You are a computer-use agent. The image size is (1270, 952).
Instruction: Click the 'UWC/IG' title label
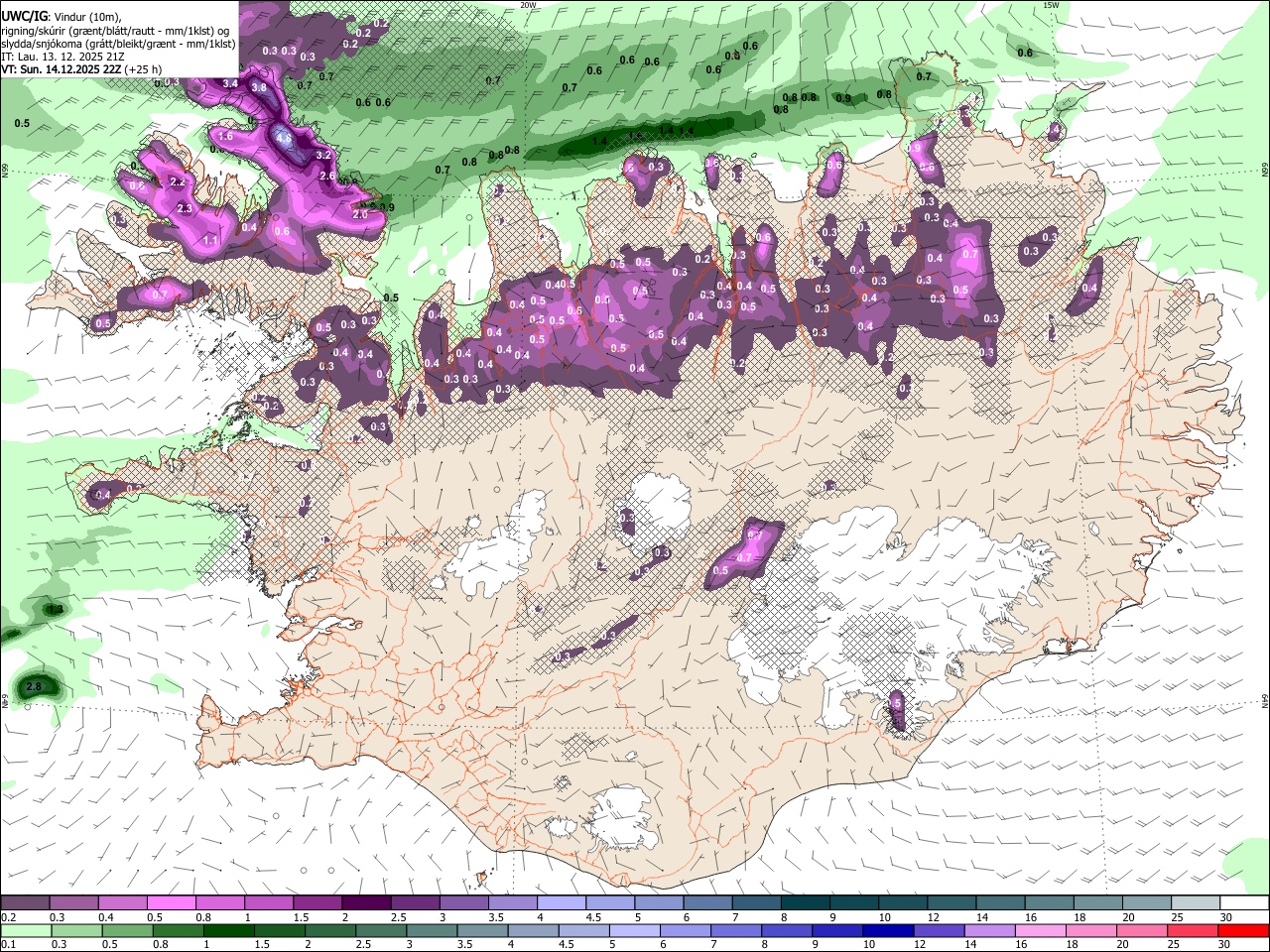24,17
